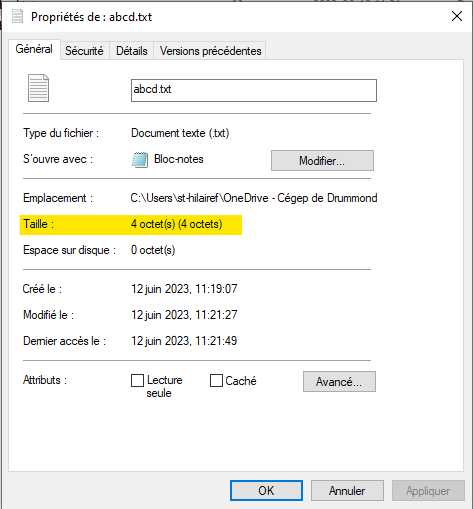The image size is (473, 509).
Task: Open the Détails tab
Action: click(x=132, y=51)
